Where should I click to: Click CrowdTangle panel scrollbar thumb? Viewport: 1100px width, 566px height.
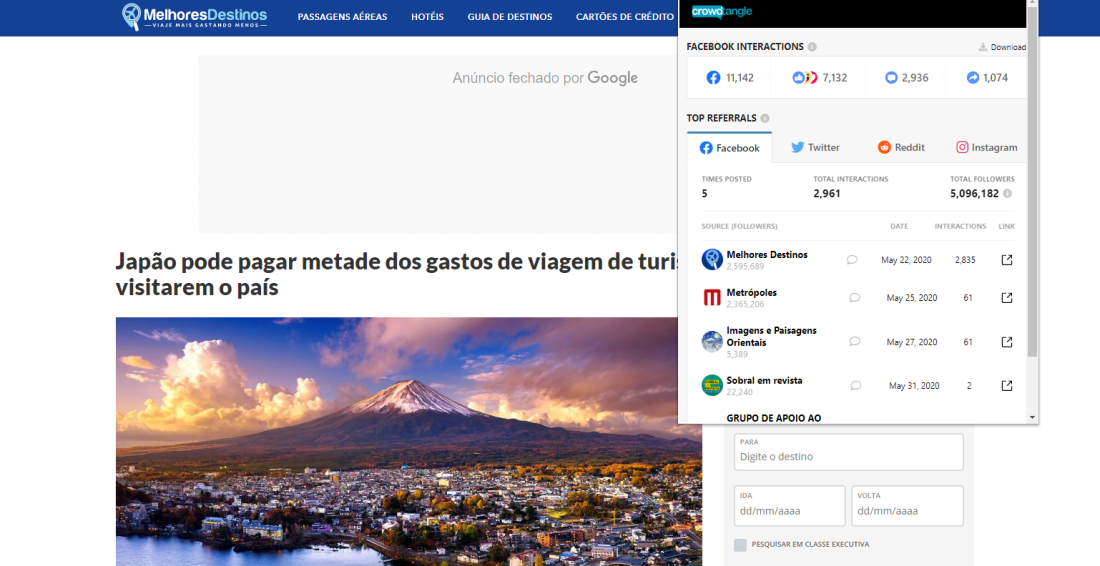click(1032, 182)
